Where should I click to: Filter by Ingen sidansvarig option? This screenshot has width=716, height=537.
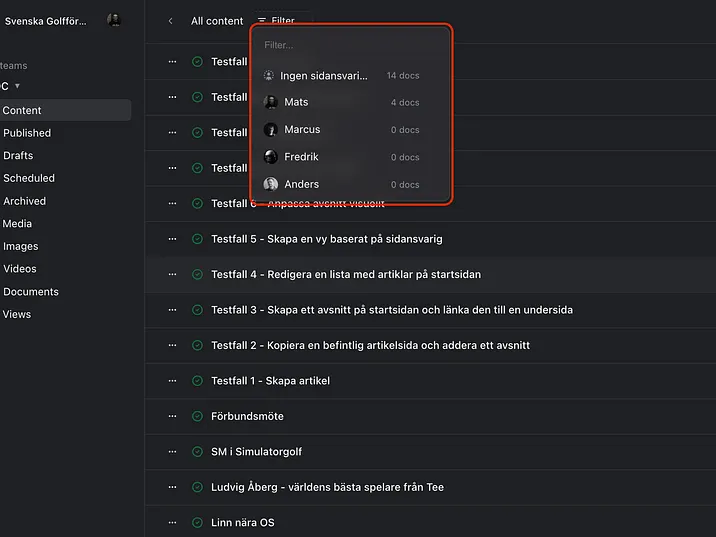pyautogui.click(x=323, y=76)
